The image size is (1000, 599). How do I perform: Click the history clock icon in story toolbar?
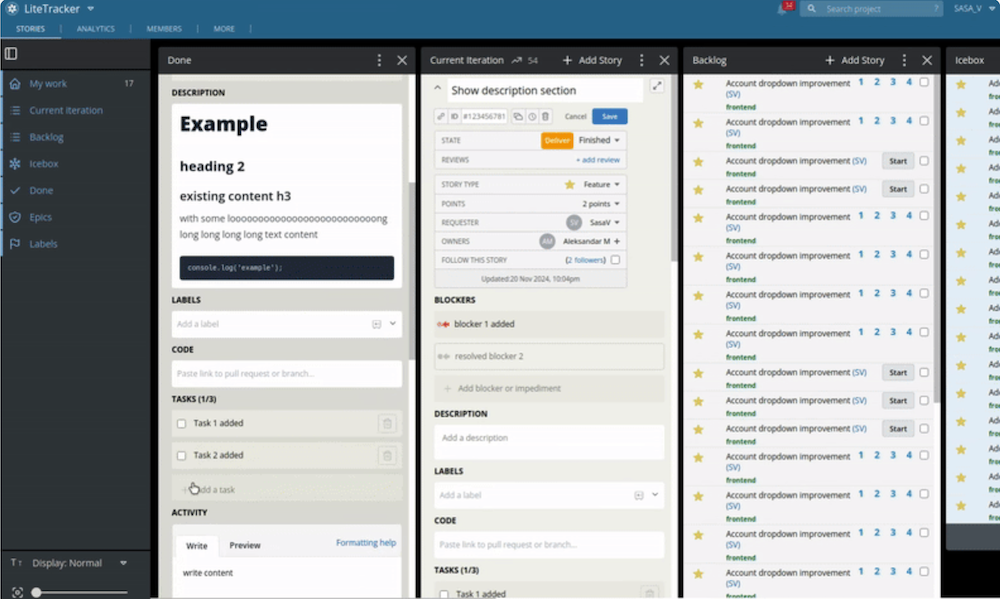click(x=532, y=117)
